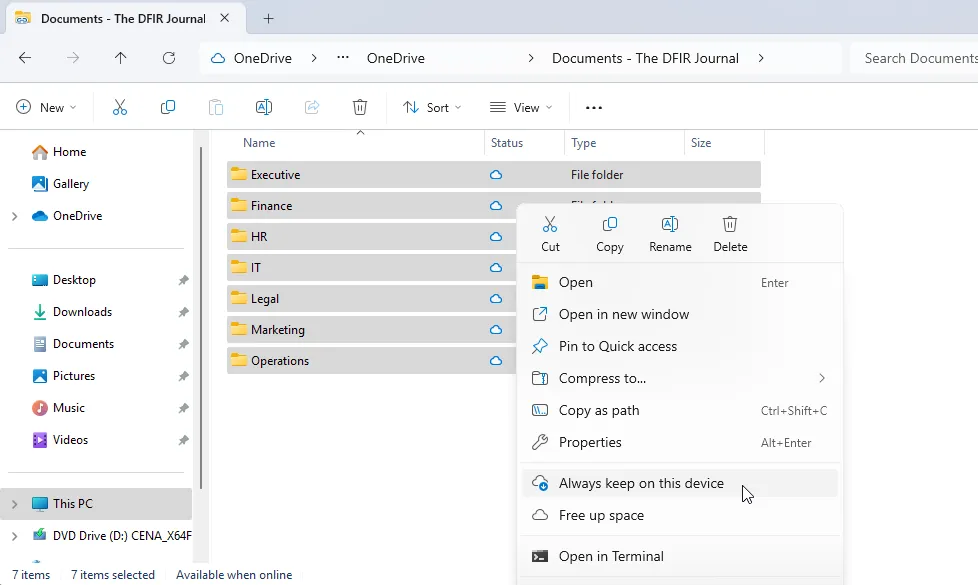The width and height of the screenshot is (978, 585).
Task: Click the toolbar Delete trash icon
Action: tap(360, 107)
